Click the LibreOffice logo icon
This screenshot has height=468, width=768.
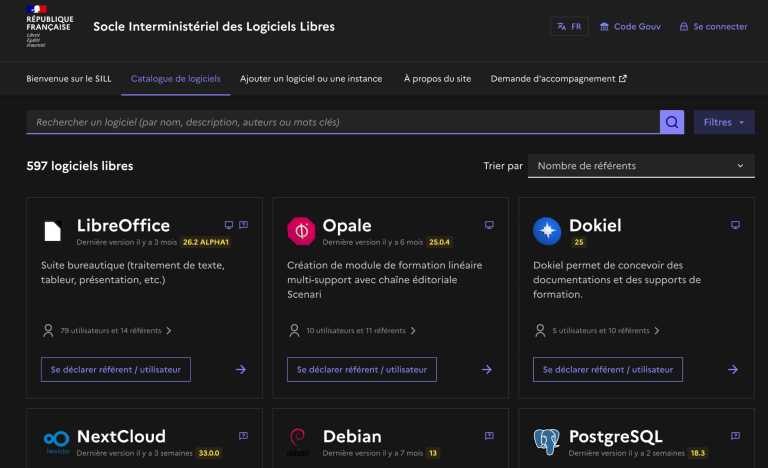click(53, 231)
